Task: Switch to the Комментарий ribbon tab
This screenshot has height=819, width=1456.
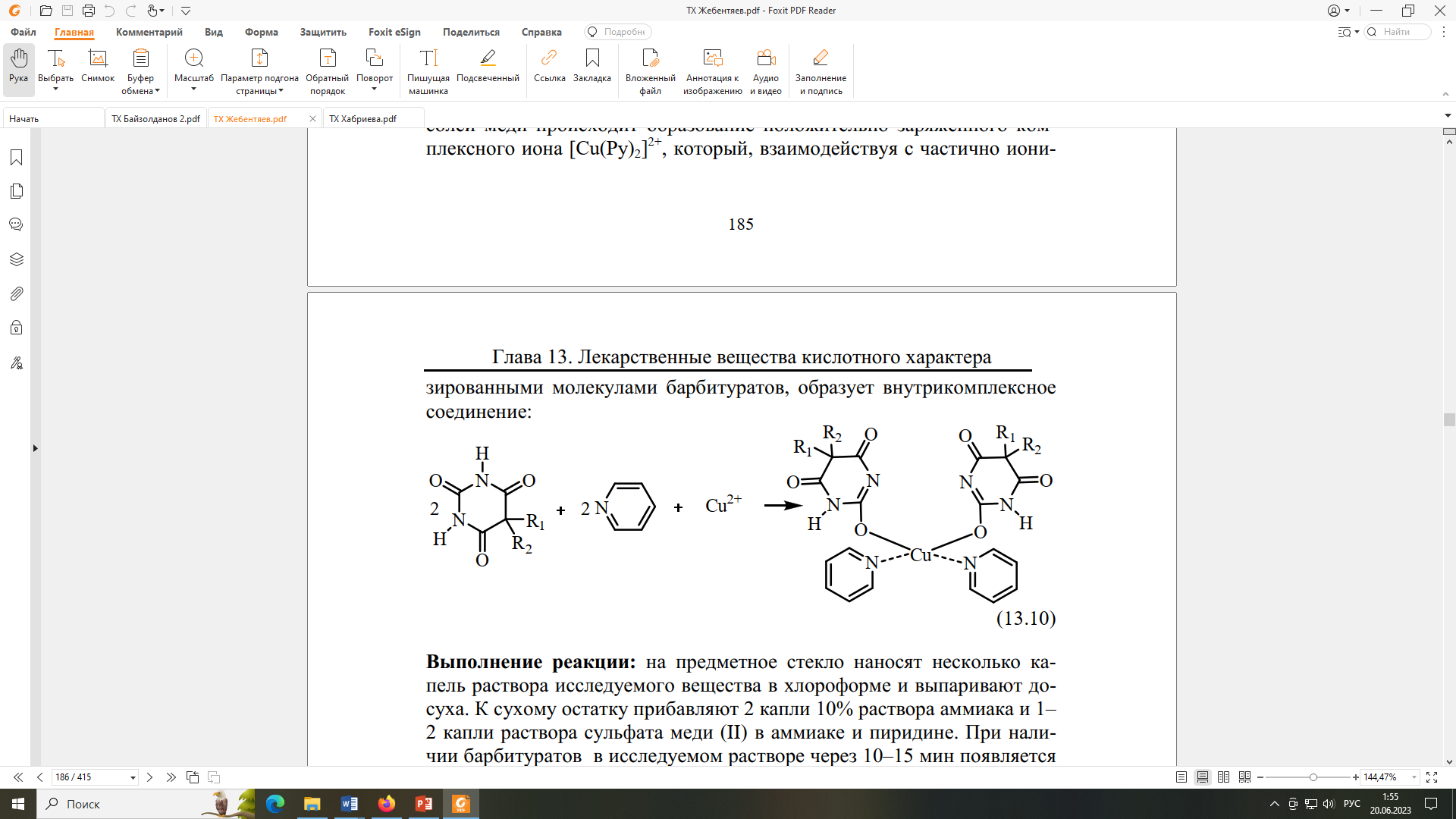Action: pos(149,32)
